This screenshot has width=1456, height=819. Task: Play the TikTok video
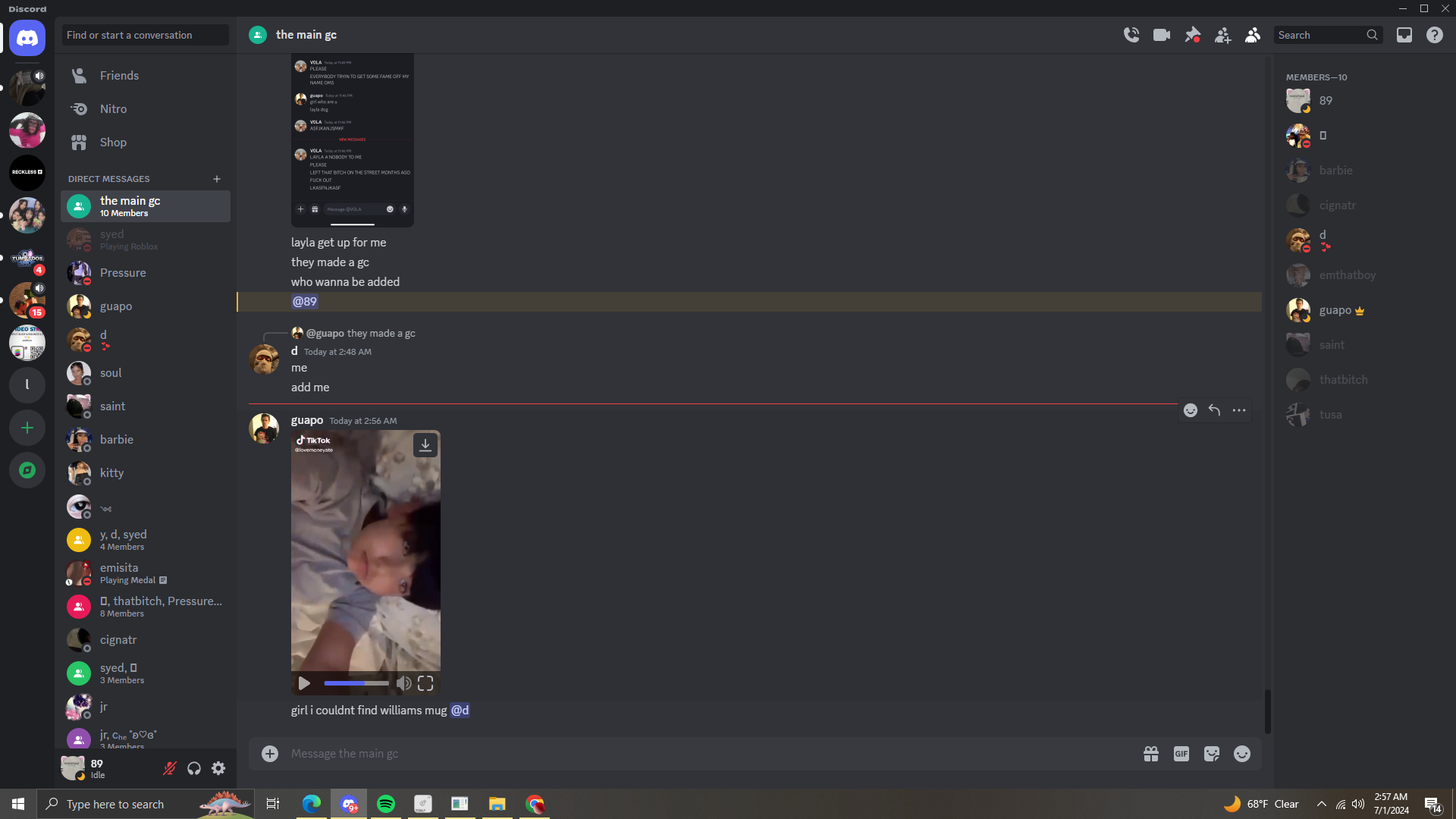click(x=304, y=683)
